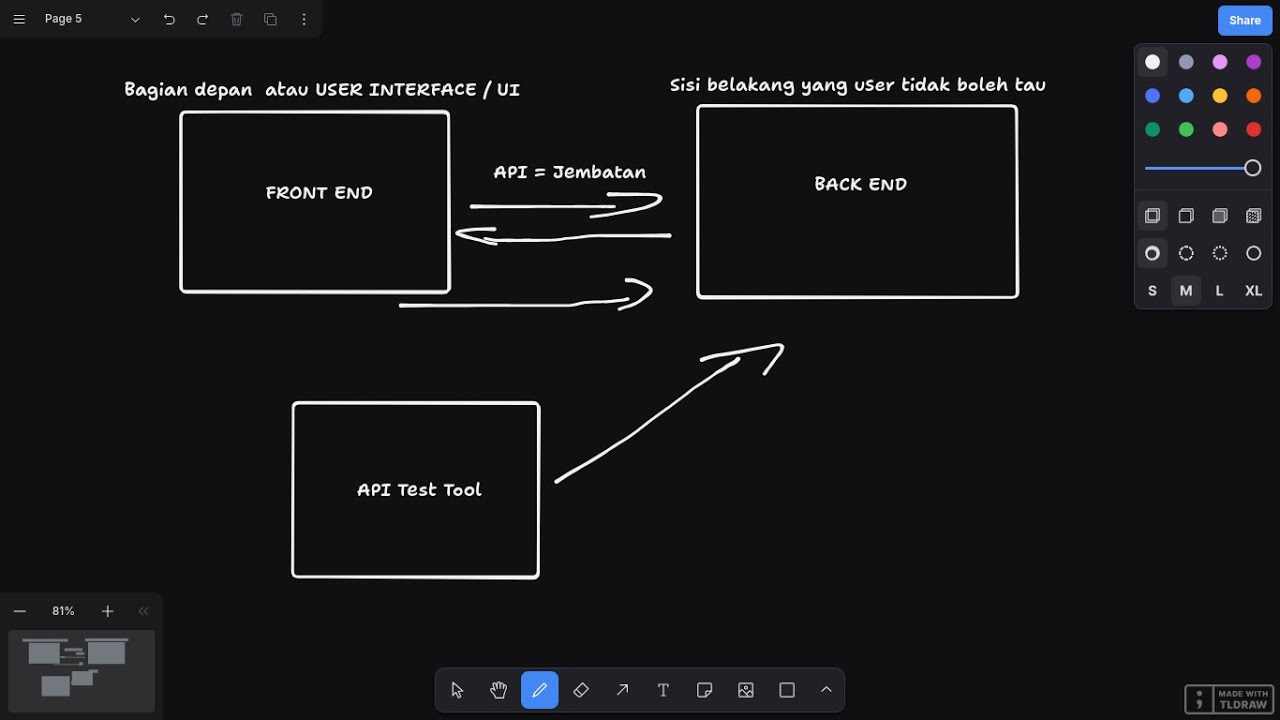Image resolution: width=1280 pixels, height=720 pixels.
Task: Click the Bagian depan heading text
Action: tap(322, 90)
